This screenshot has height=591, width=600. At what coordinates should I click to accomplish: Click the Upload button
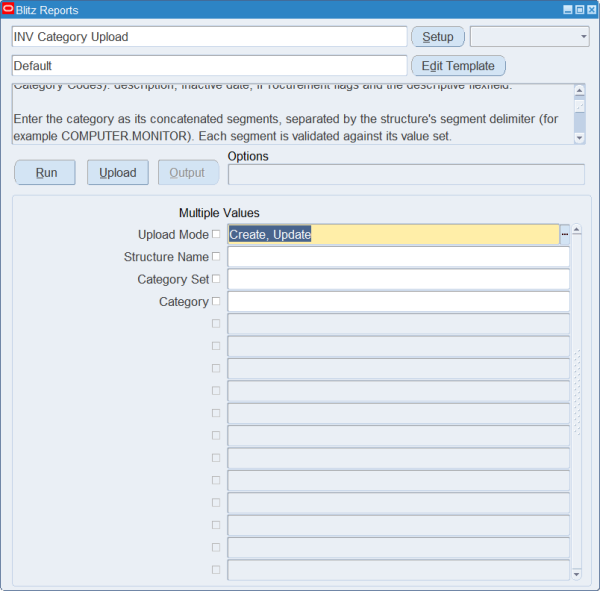118,173
